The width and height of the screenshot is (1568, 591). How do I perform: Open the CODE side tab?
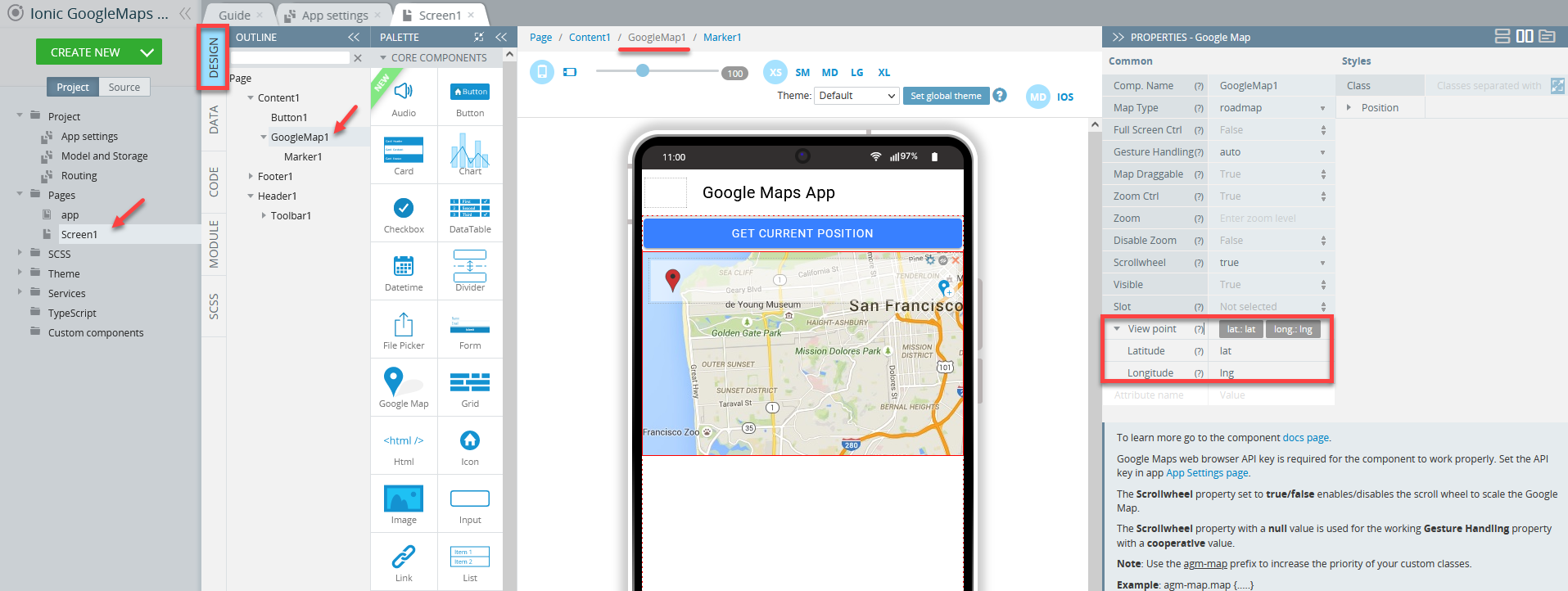213,182
